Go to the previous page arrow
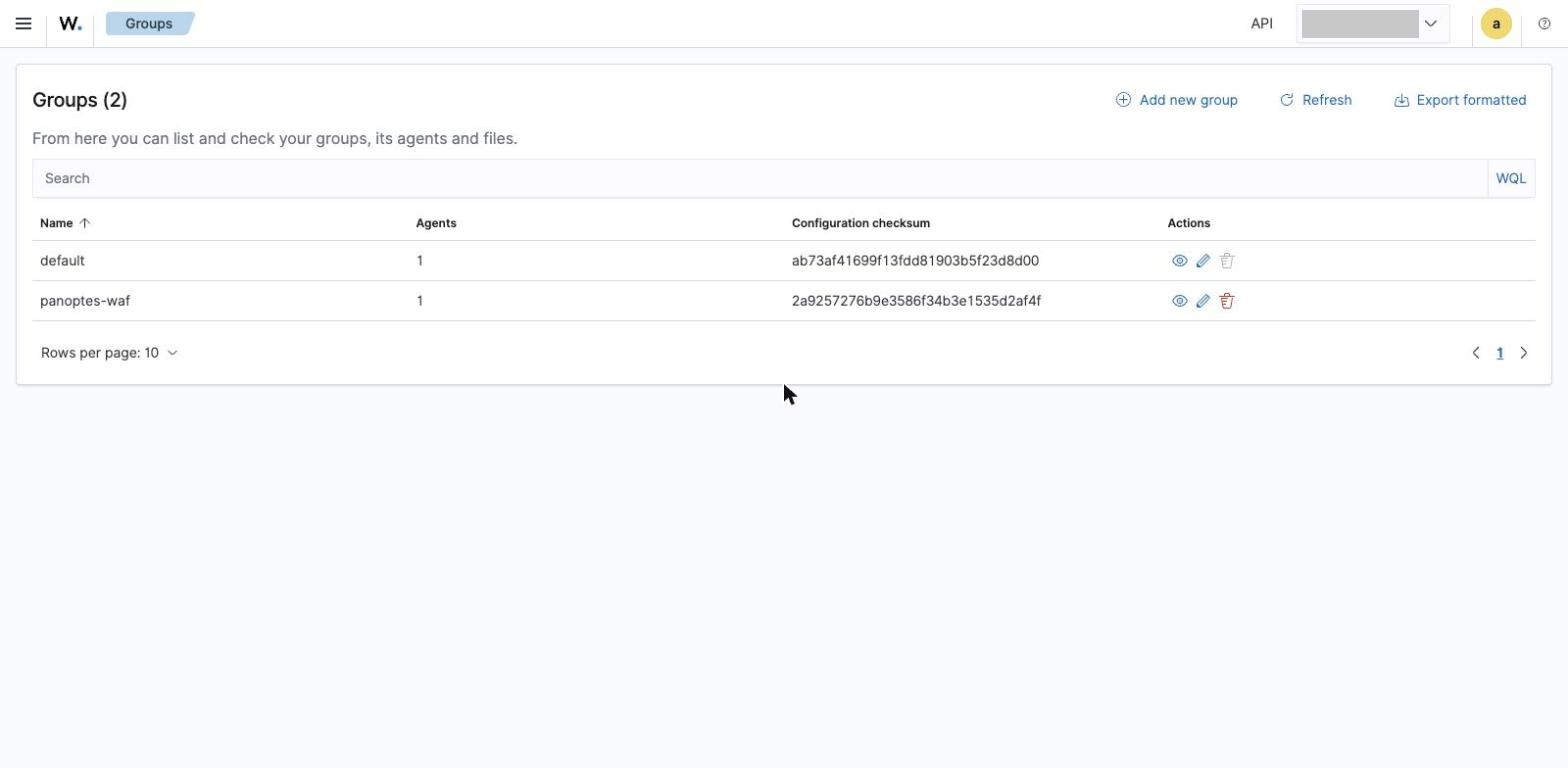Image resolution: width=1568 pixels, height=768 pixels. pos(1475,353)
